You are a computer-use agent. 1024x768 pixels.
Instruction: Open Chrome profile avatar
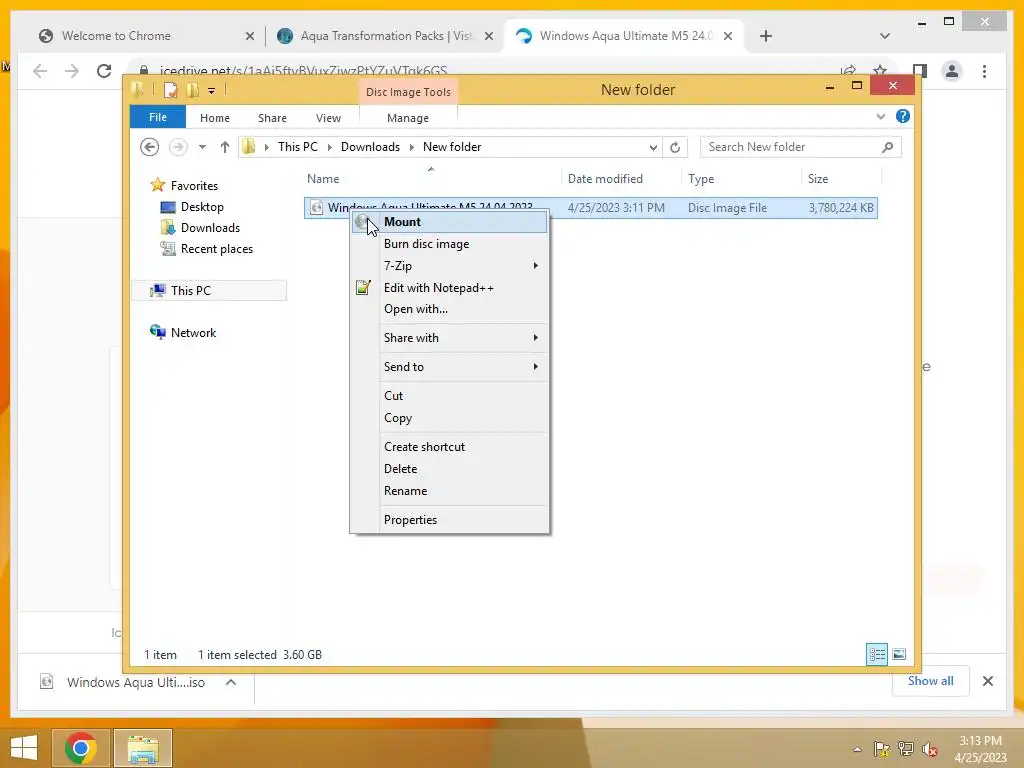pos(952,71)
